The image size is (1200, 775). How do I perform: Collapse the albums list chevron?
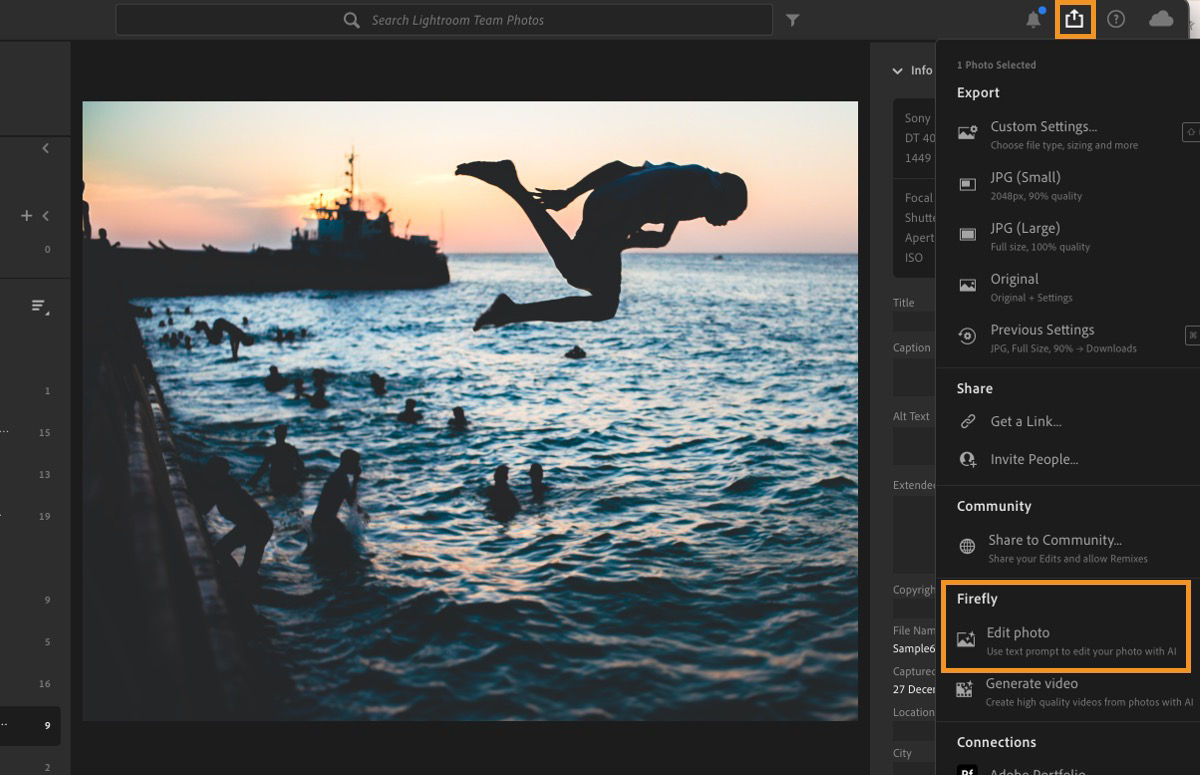46,215
